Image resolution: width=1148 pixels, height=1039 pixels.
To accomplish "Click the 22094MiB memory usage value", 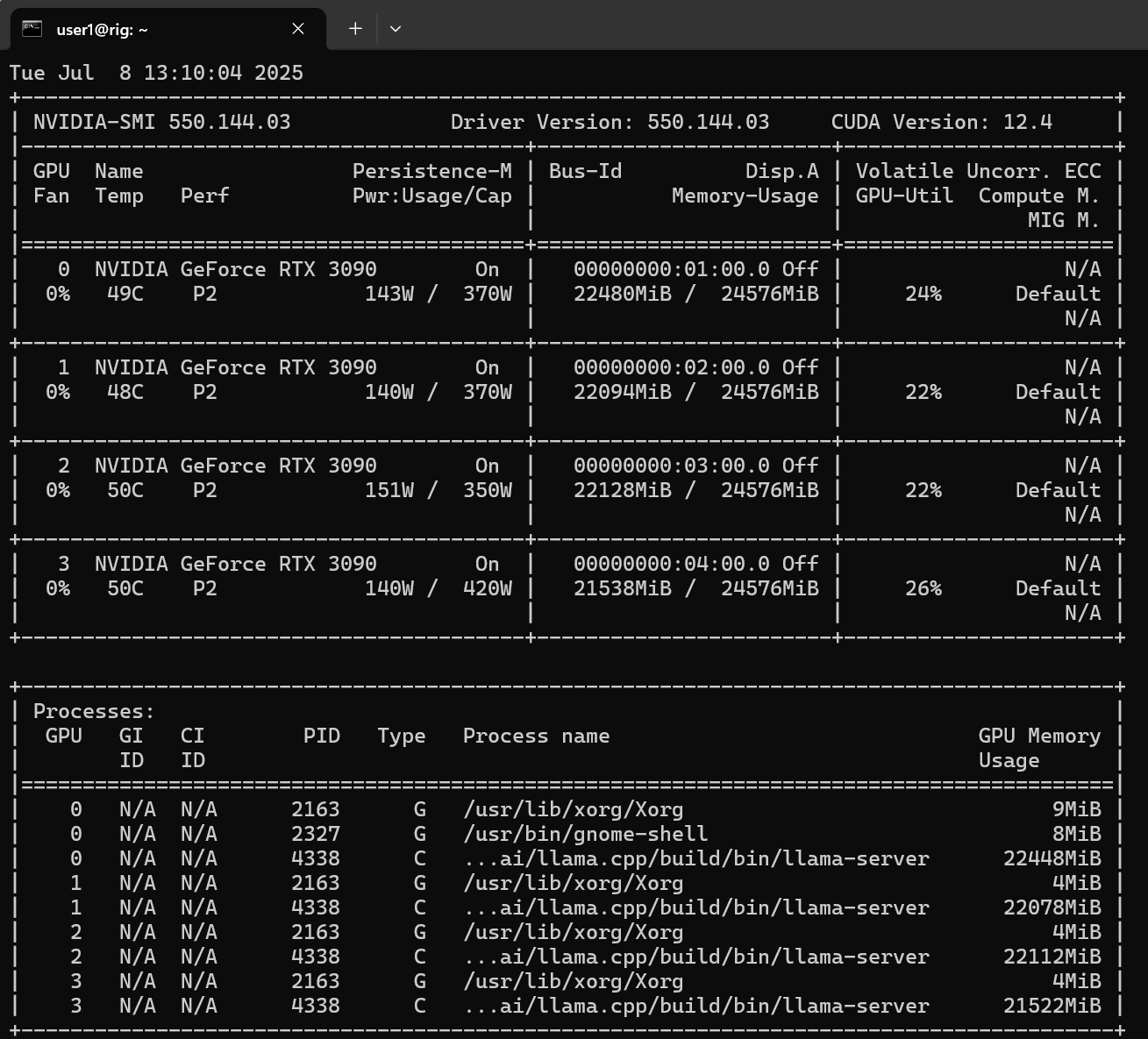I will [x=623, y=393].
